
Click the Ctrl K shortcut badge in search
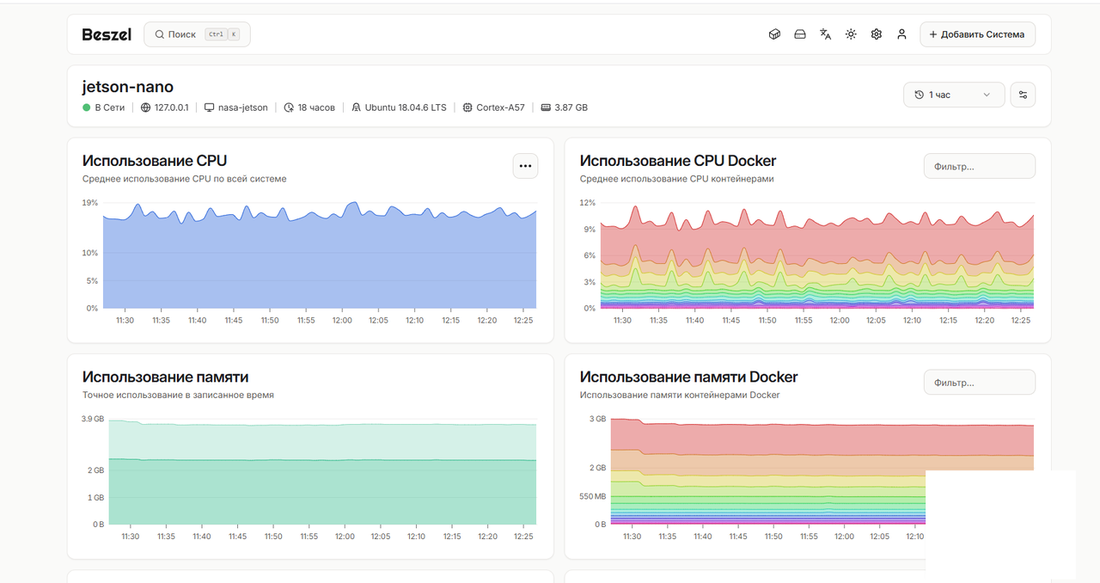[222, 34]
